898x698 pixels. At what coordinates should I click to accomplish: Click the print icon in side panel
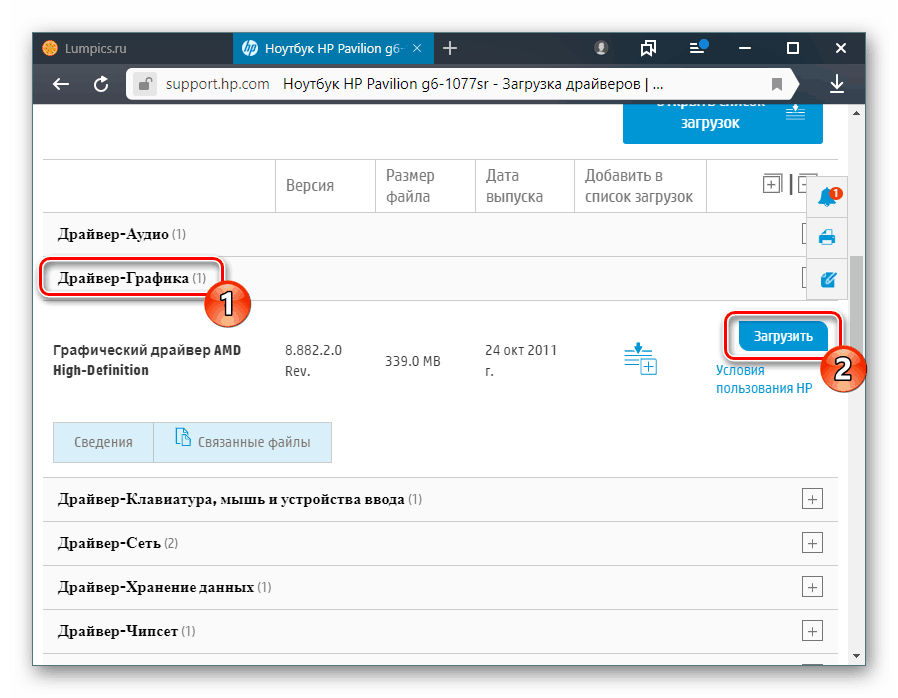[x=827, y=236]
